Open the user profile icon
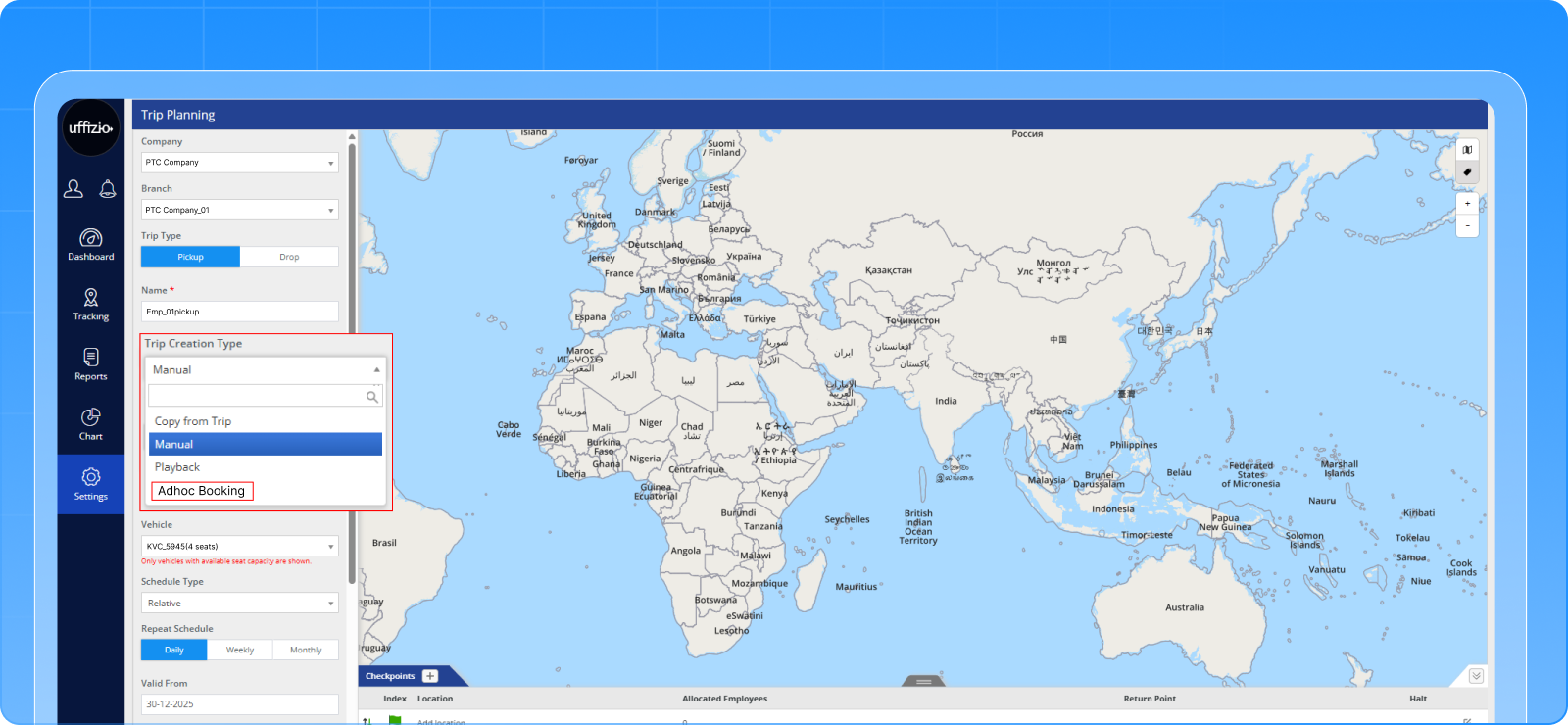 click(73, 189)
